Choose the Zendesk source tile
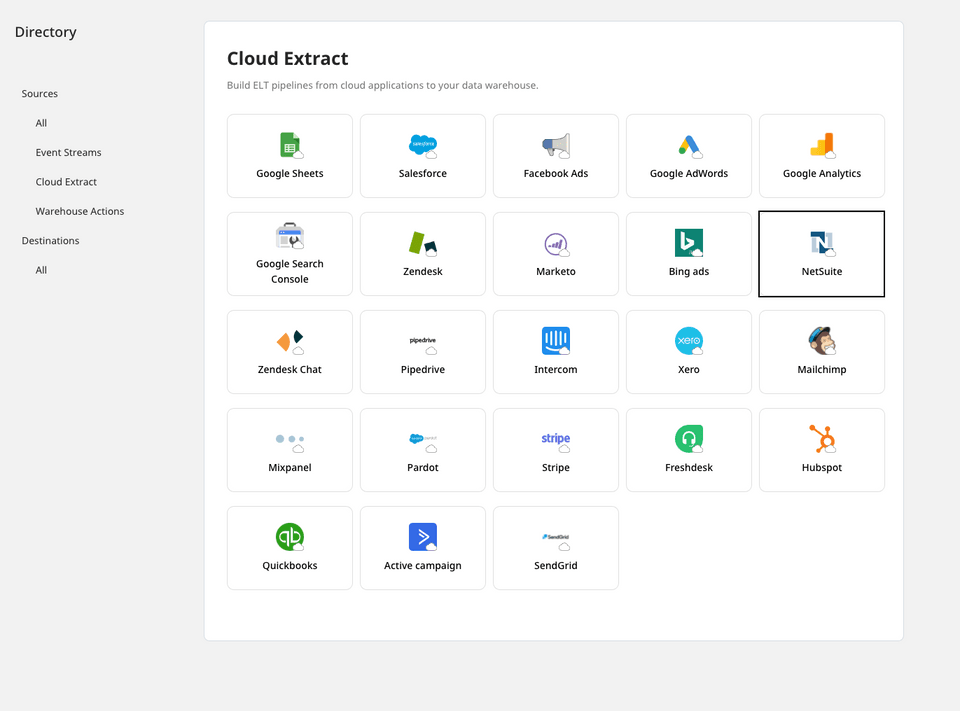Image resolution: width=960 pixels, height=711 pixels. pos(422,254)
